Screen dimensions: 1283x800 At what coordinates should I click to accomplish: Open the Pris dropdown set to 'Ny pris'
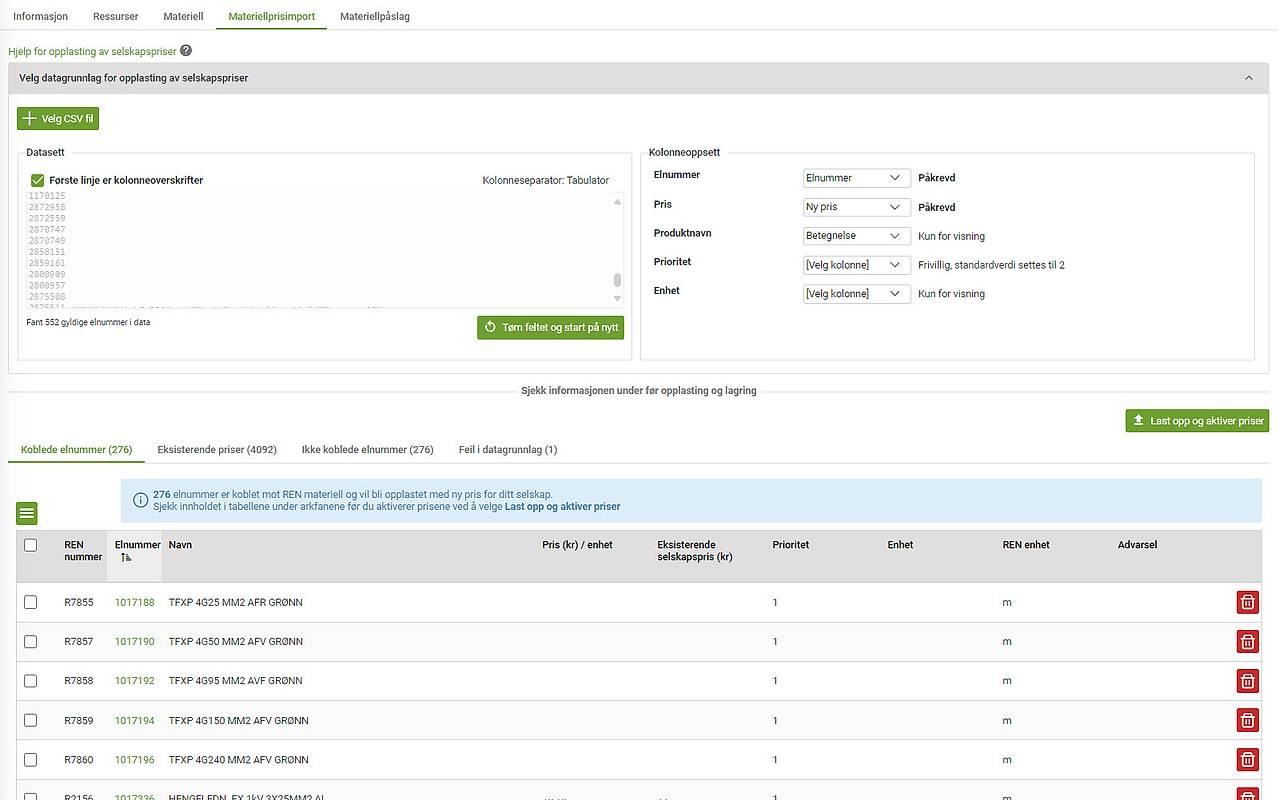point(857,207)
